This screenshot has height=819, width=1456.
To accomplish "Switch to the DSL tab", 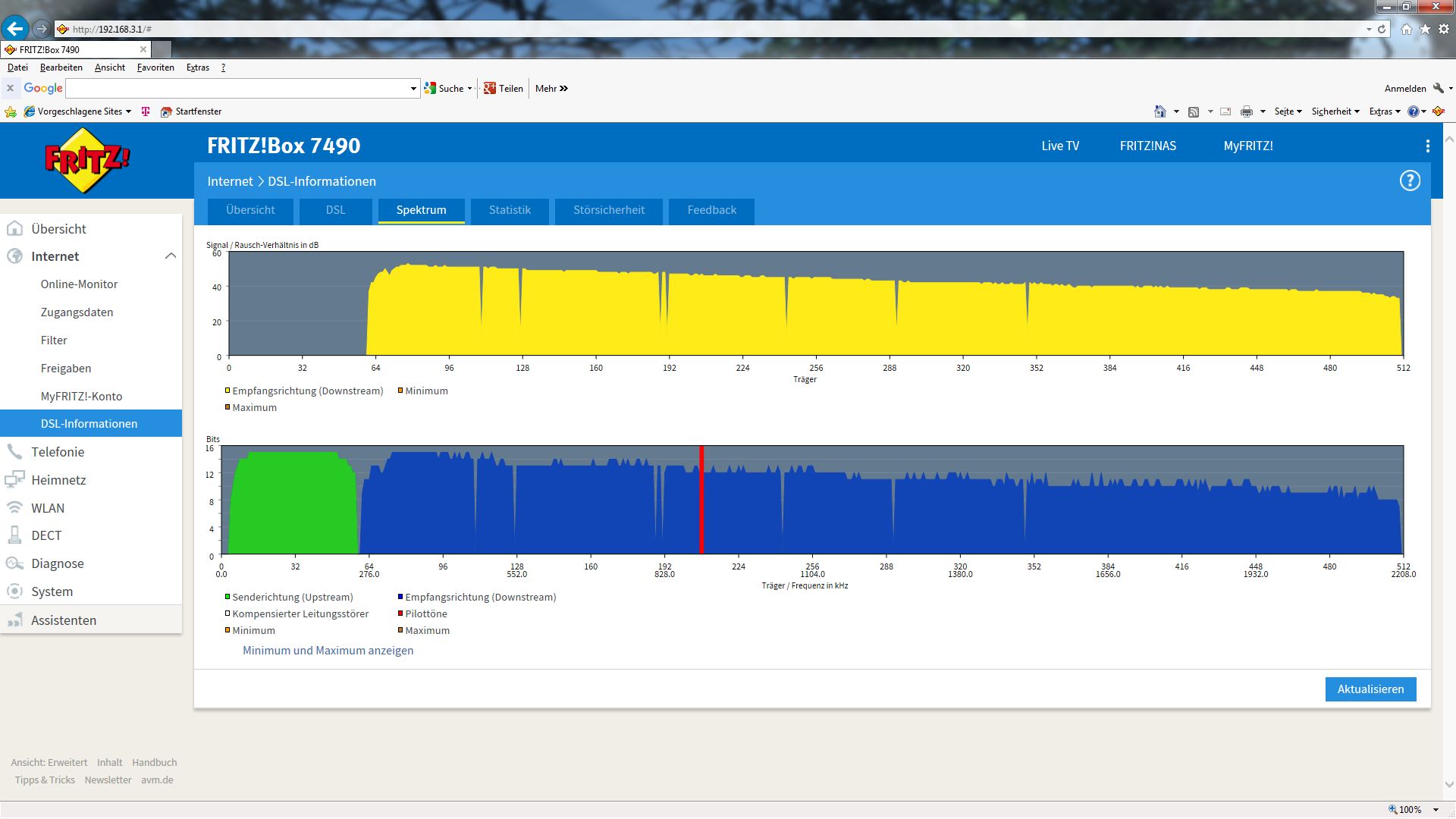I will tap(335, 210).
